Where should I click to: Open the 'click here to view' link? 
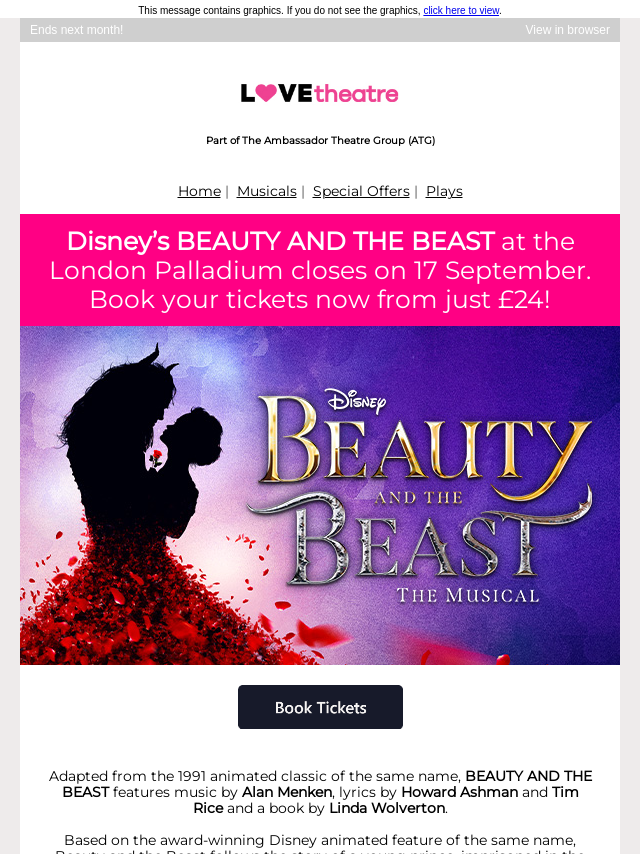pos(461,10)
